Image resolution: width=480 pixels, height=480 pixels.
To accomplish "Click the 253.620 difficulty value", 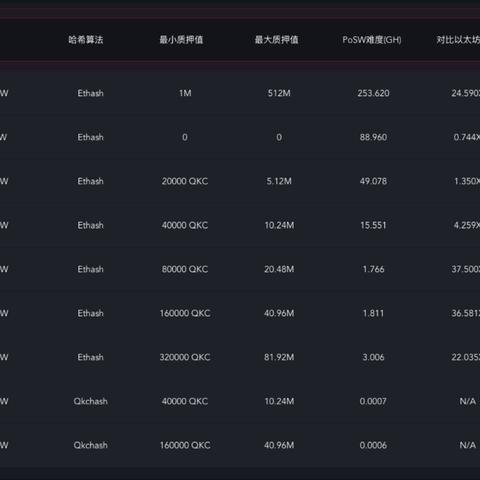I will pyautogui.click(x=373, y=93).
